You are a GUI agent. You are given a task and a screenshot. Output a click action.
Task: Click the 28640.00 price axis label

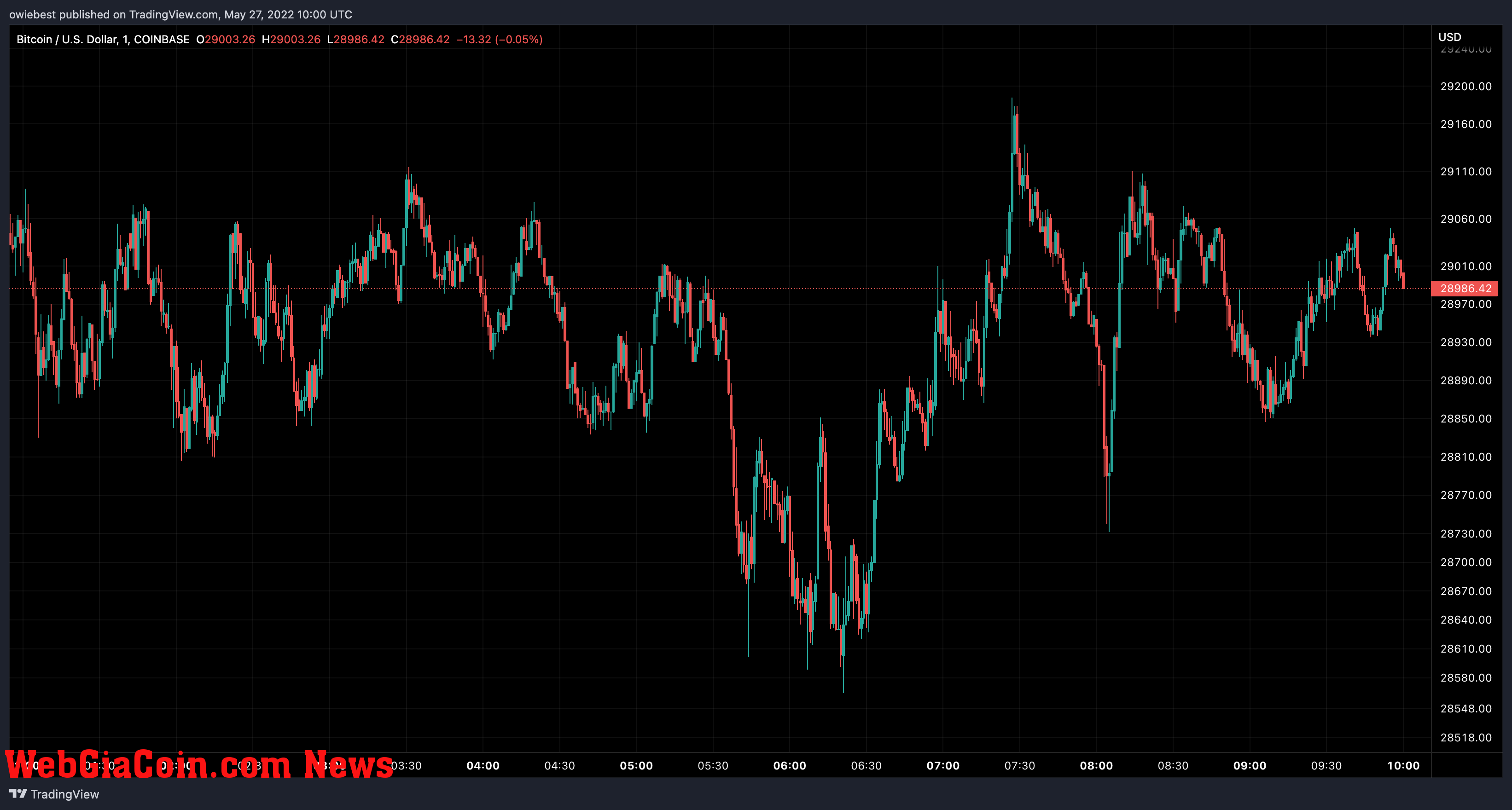[1465, 619]
